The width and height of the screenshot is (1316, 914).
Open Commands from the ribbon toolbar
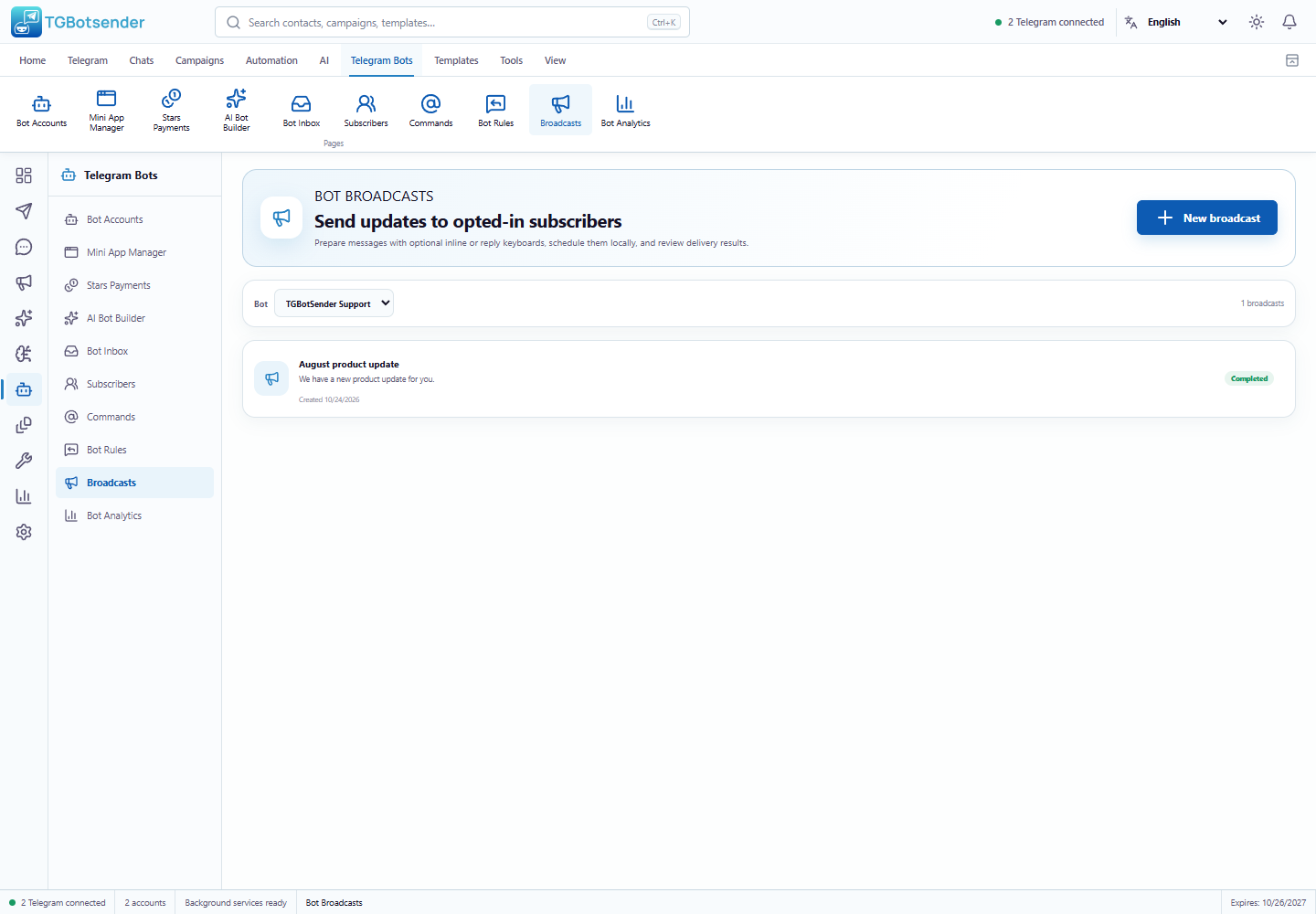[431, 110]
